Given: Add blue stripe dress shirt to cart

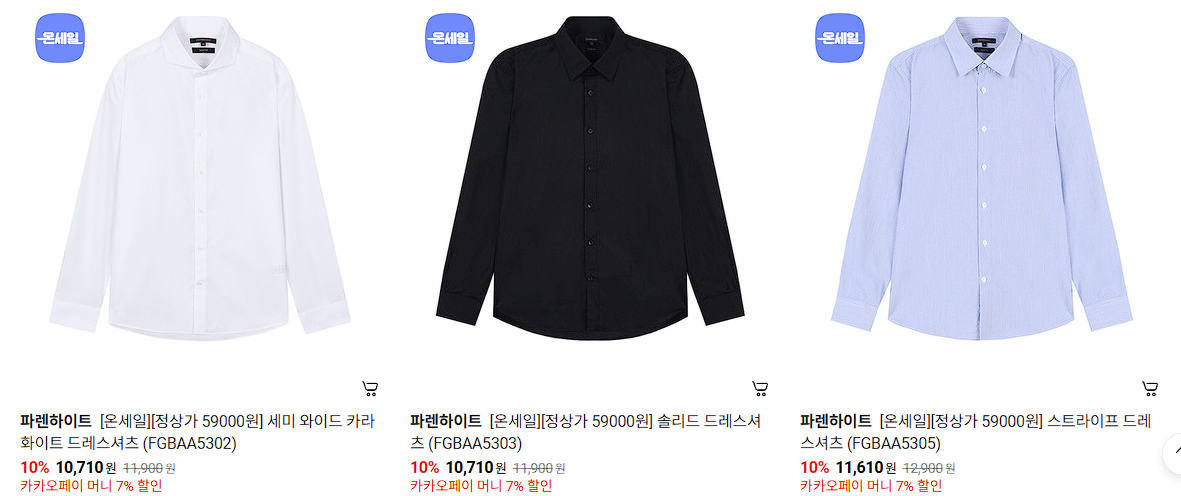Looking at the screenshot, I should (x=1150, y=388).
